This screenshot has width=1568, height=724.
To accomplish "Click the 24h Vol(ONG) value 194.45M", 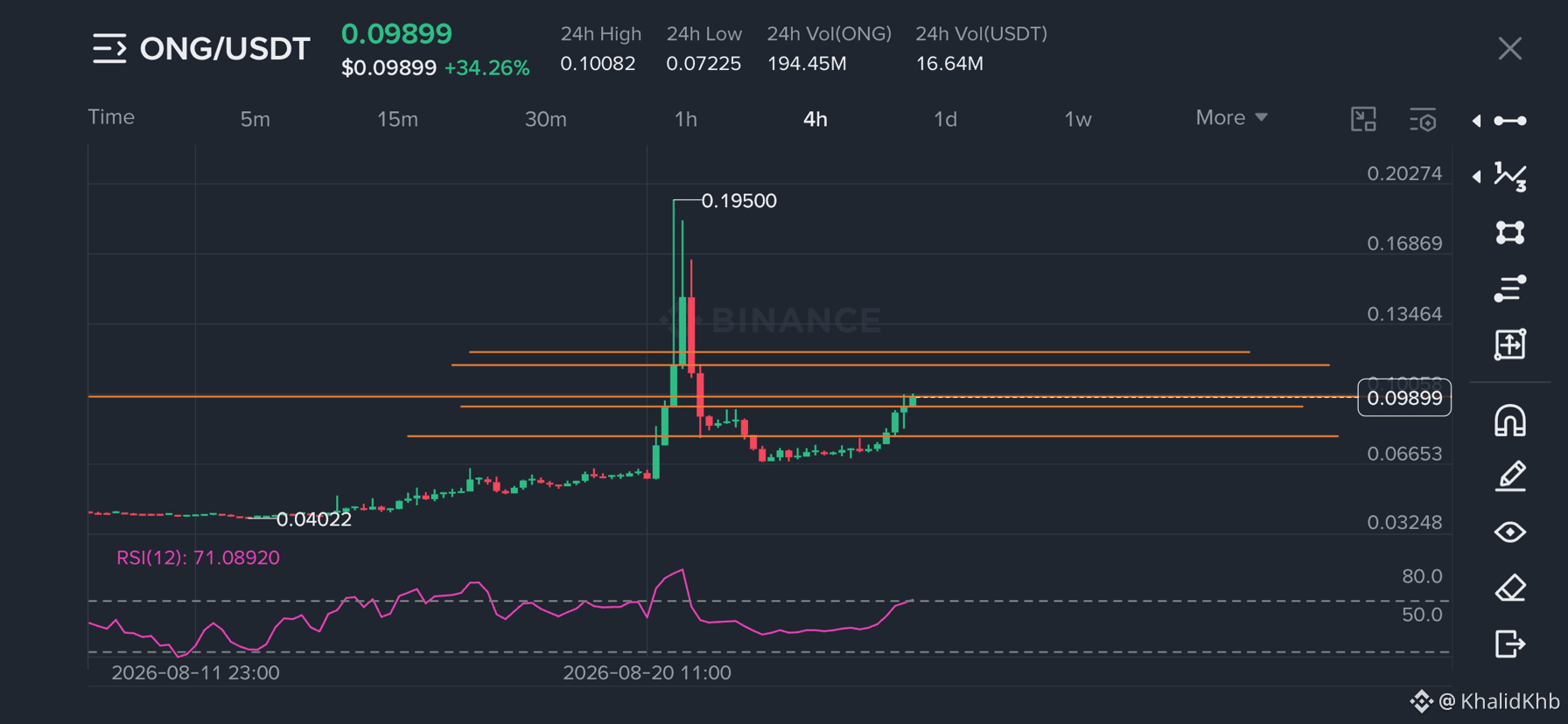I will tap(807, 64).
